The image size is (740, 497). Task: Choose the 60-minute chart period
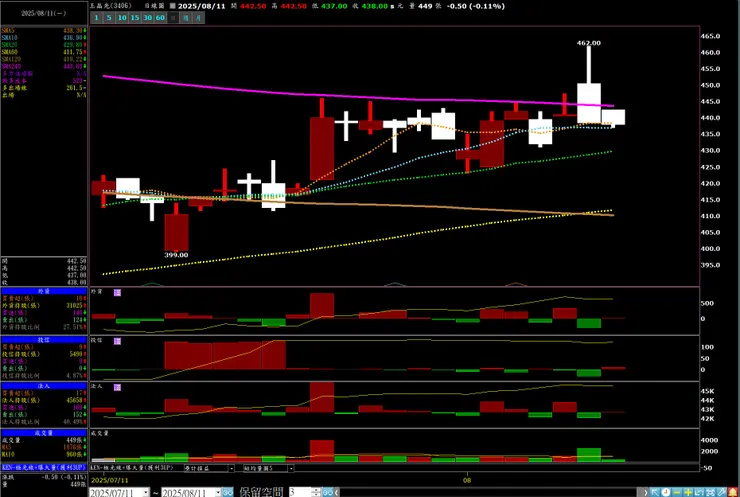(160, 17)
